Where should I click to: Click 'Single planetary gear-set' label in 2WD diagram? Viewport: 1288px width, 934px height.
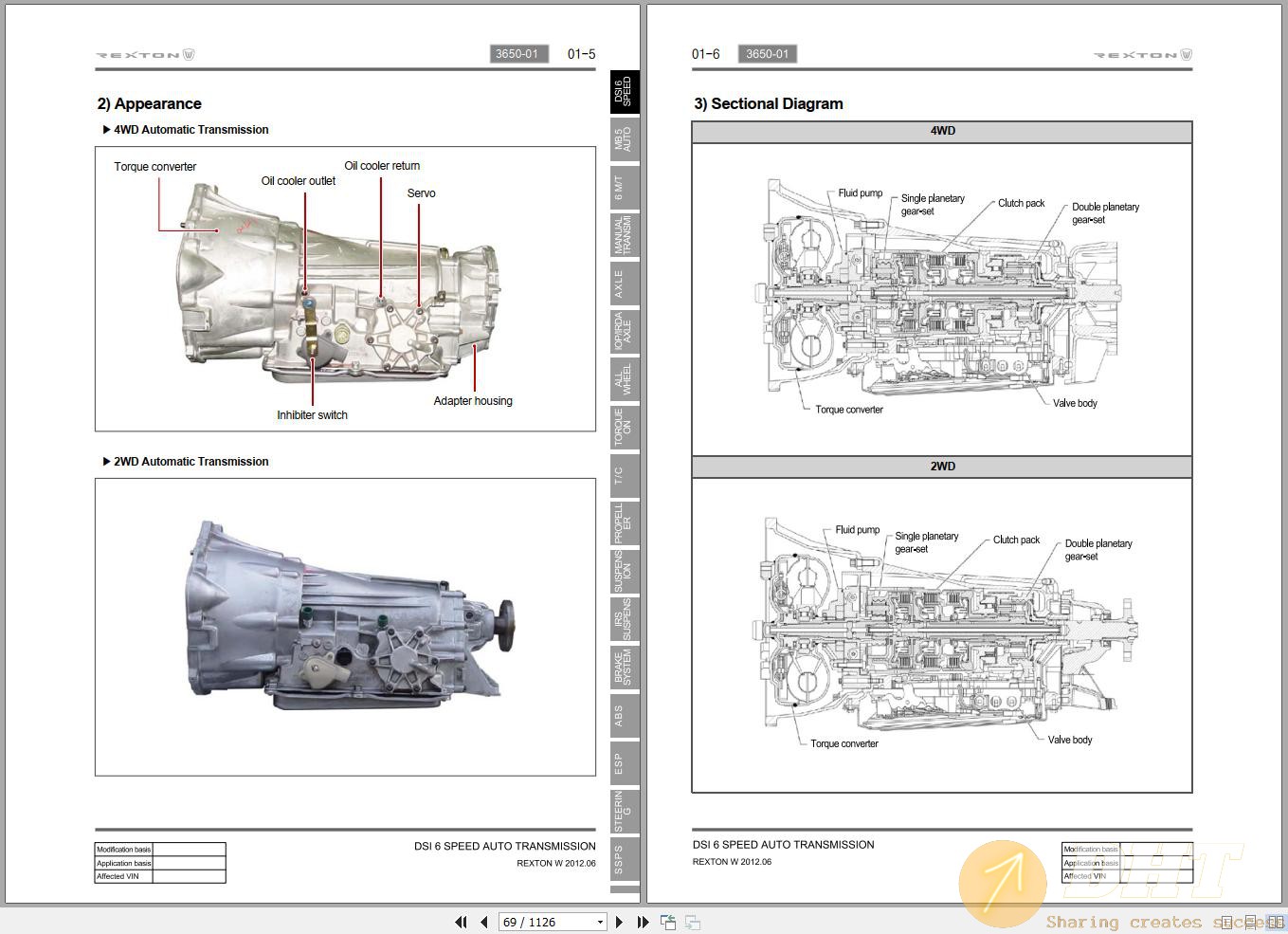[x=927, y=542]
